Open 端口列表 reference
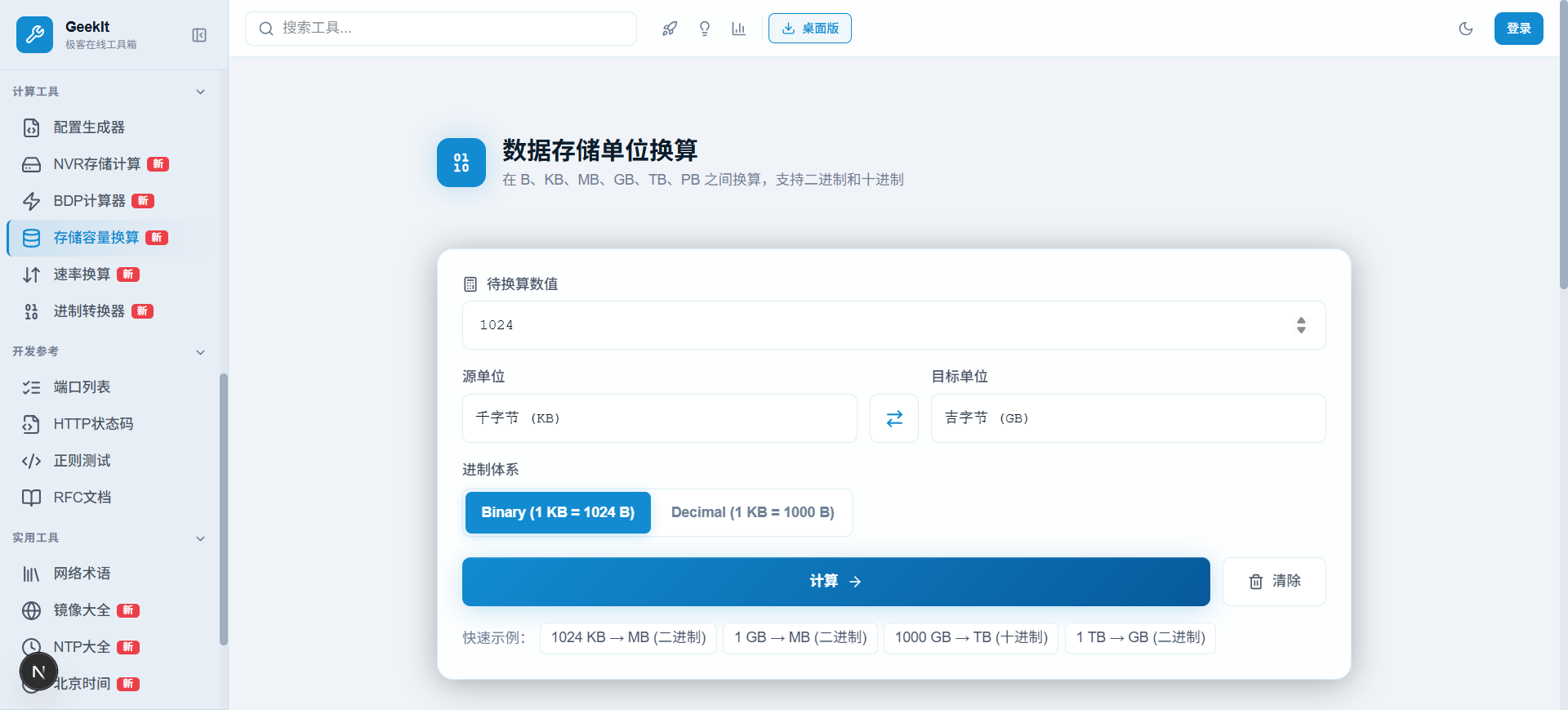The height and width of the screenshot is (710, 1568). click(106, 387)
